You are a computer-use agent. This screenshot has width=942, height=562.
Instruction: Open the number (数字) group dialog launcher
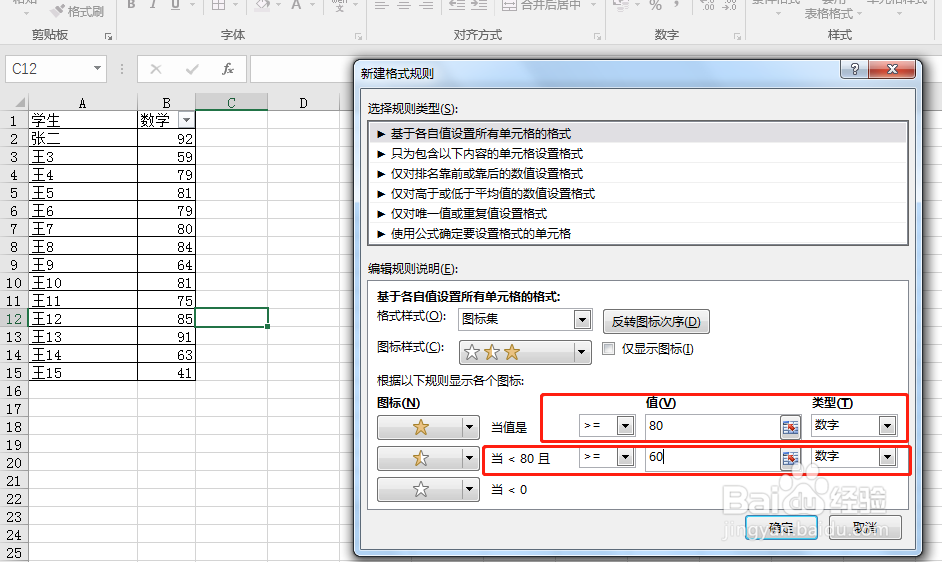737,37
